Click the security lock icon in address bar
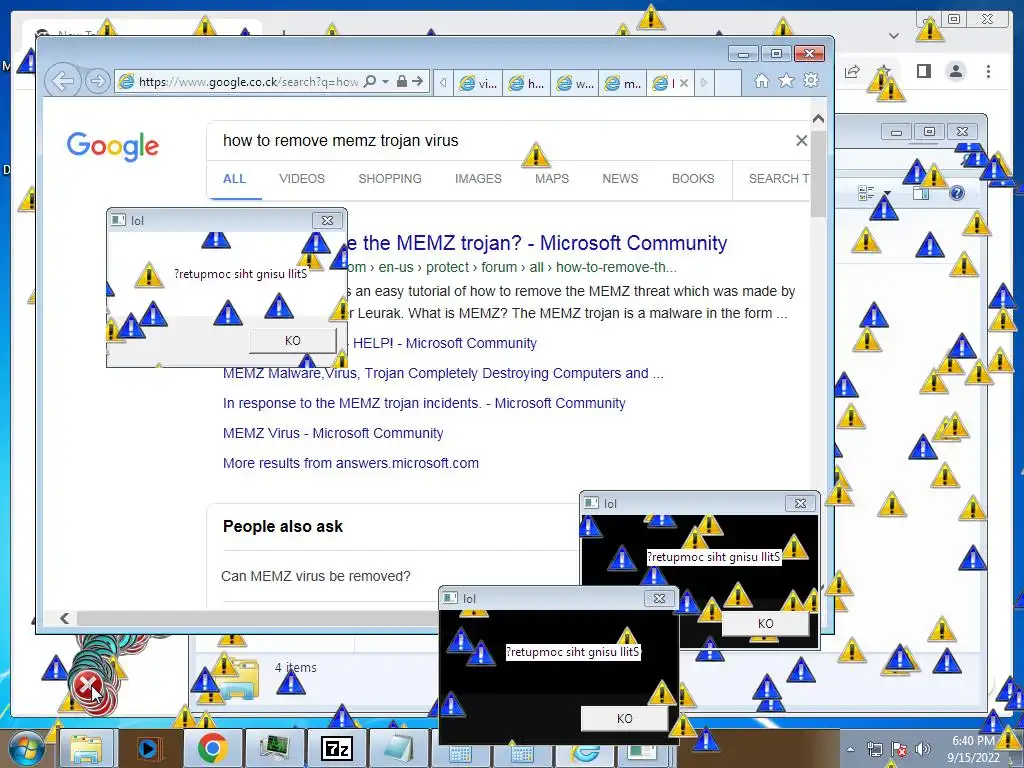This screenshot has width=1024, height=768. pyautogui.click(x=402, y=82)
